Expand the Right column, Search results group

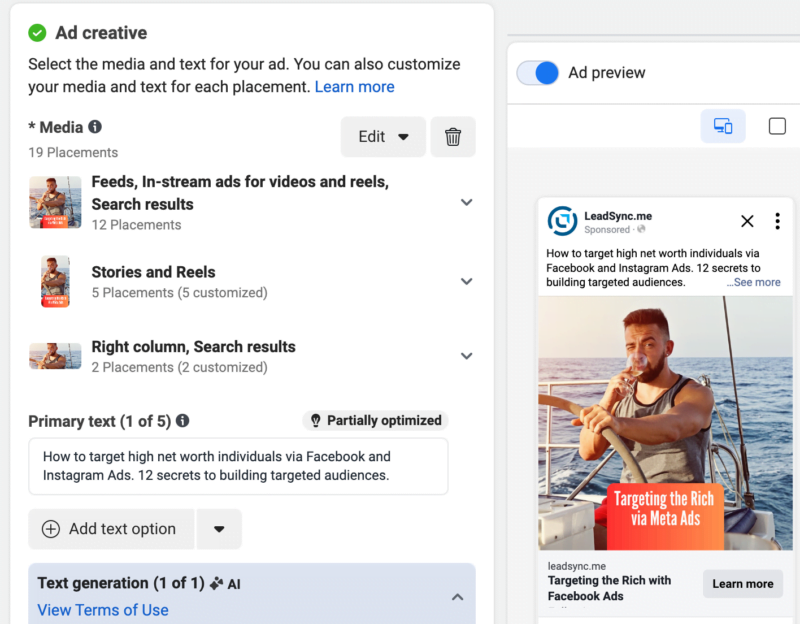click(466, 356)
